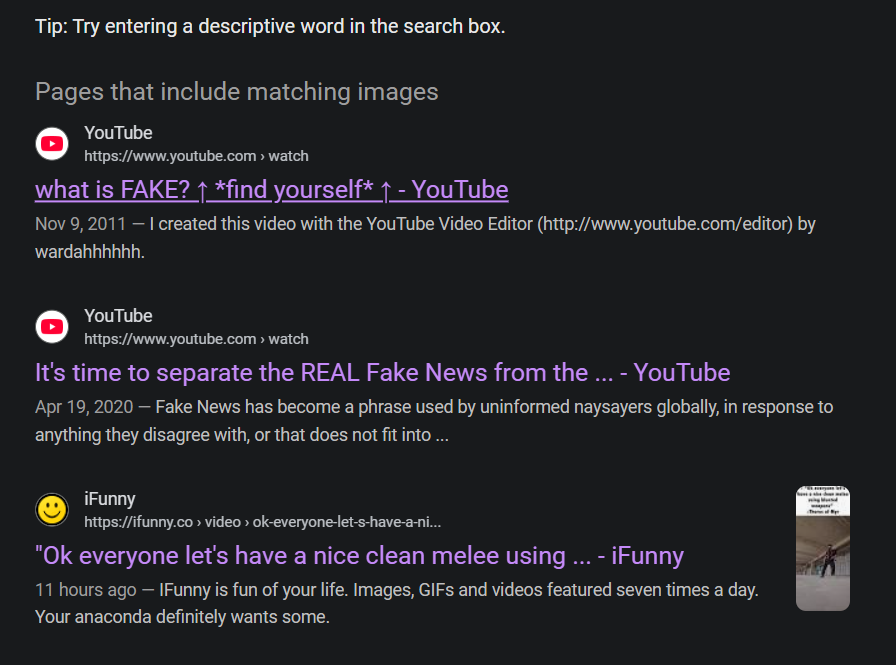Click the ifunny.co video breadcrumb URL
Image resolution: width=896 pixels, height=665 pixels.
tap(262, 522)
